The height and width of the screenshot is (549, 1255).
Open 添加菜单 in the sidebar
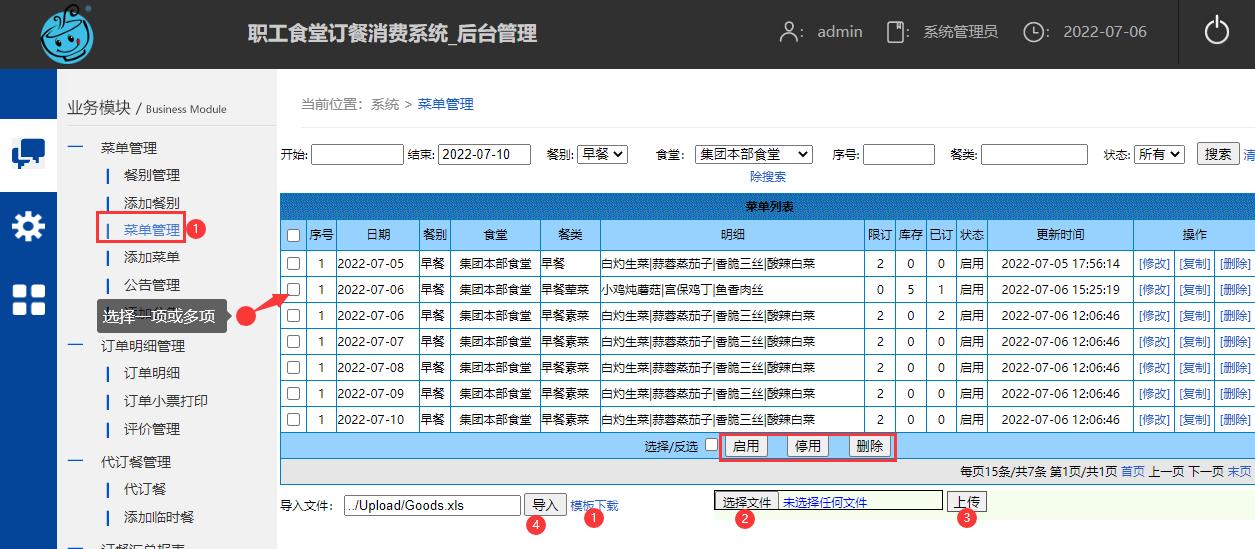click(152, 257)
